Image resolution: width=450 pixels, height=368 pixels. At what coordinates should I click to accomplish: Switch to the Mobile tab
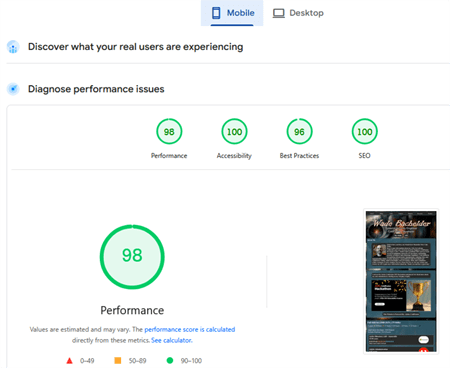[232, 13]
